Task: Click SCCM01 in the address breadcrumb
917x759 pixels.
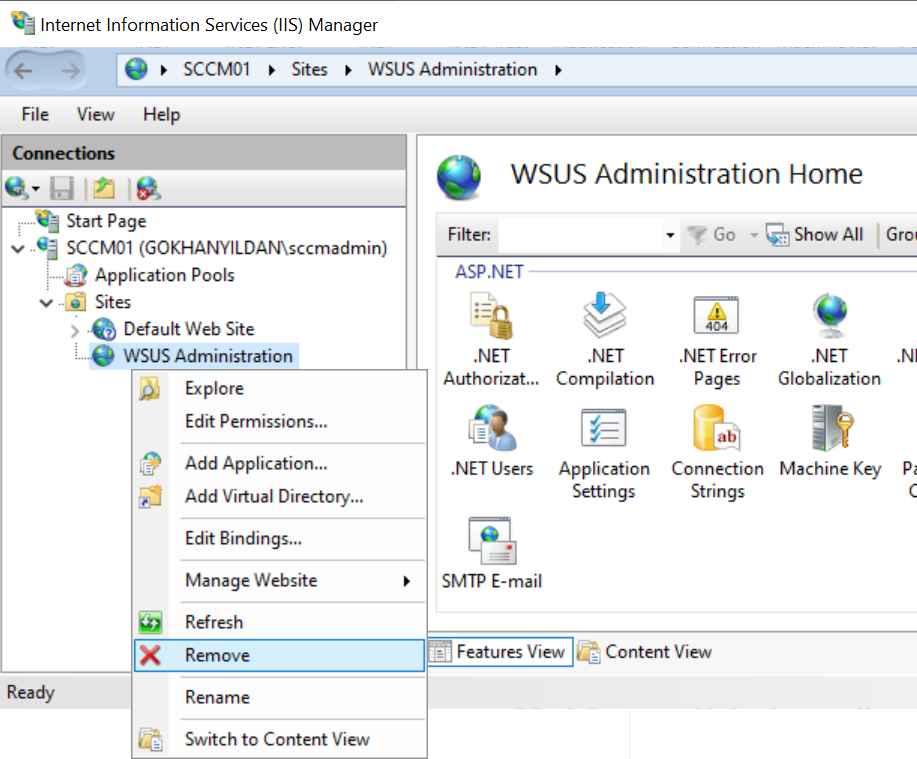Action: [217, 70]
